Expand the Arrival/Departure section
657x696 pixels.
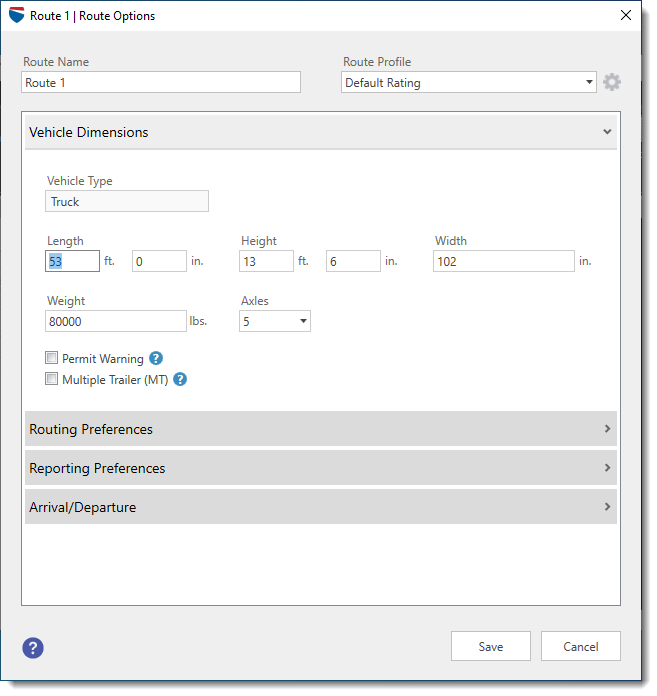(x=320, y=507)
